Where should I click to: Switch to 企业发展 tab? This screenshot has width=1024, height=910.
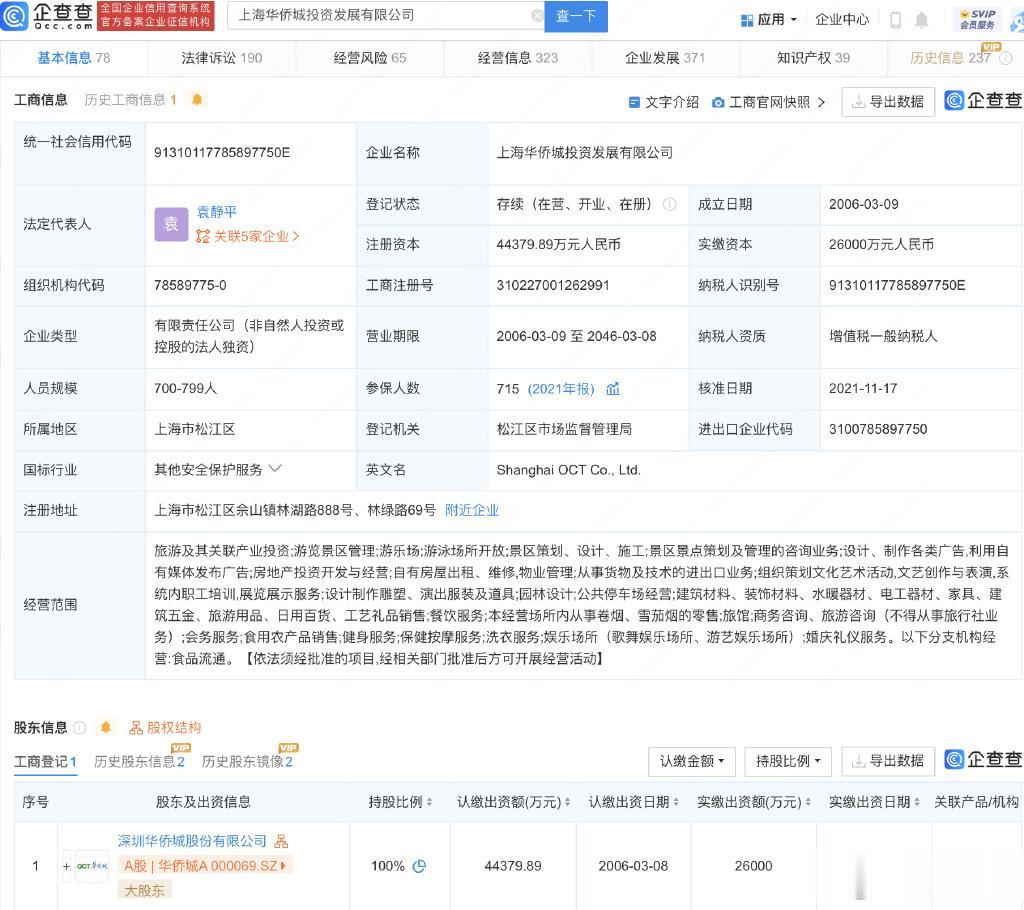coord(665,58)
